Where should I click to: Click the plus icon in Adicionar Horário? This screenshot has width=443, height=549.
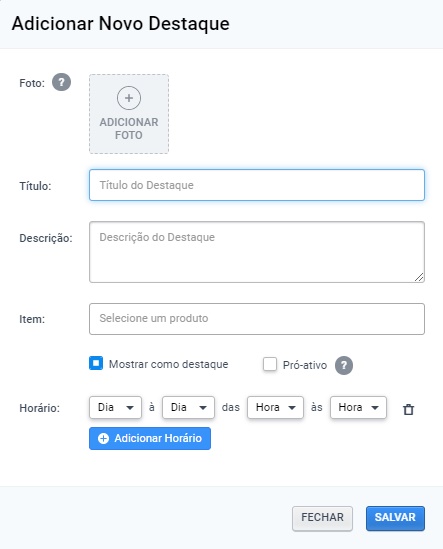click(x=103, y=438)
